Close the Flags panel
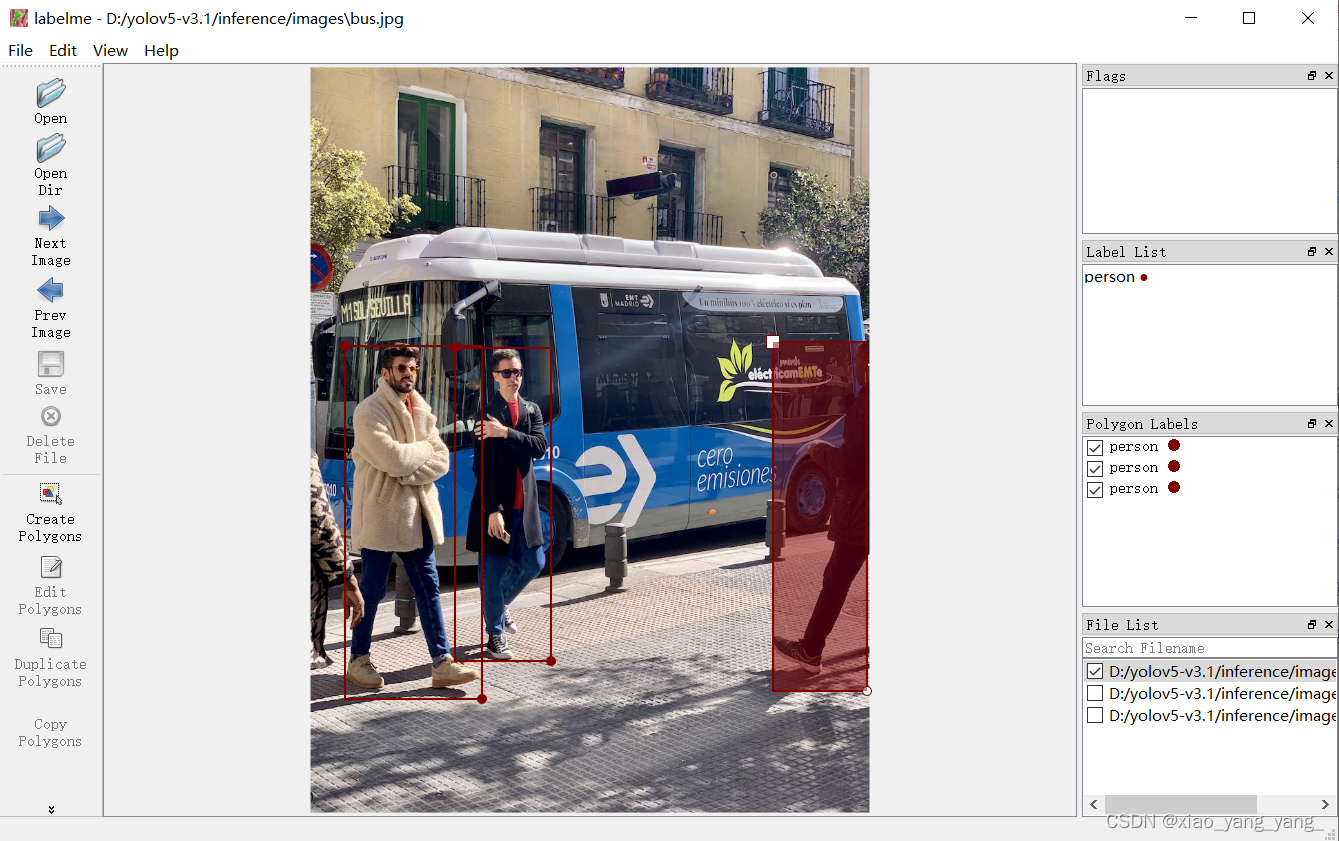Image resolution: width=1339 pixels, height=841 pixels. pyautogui.click(x=1329, y=76)
